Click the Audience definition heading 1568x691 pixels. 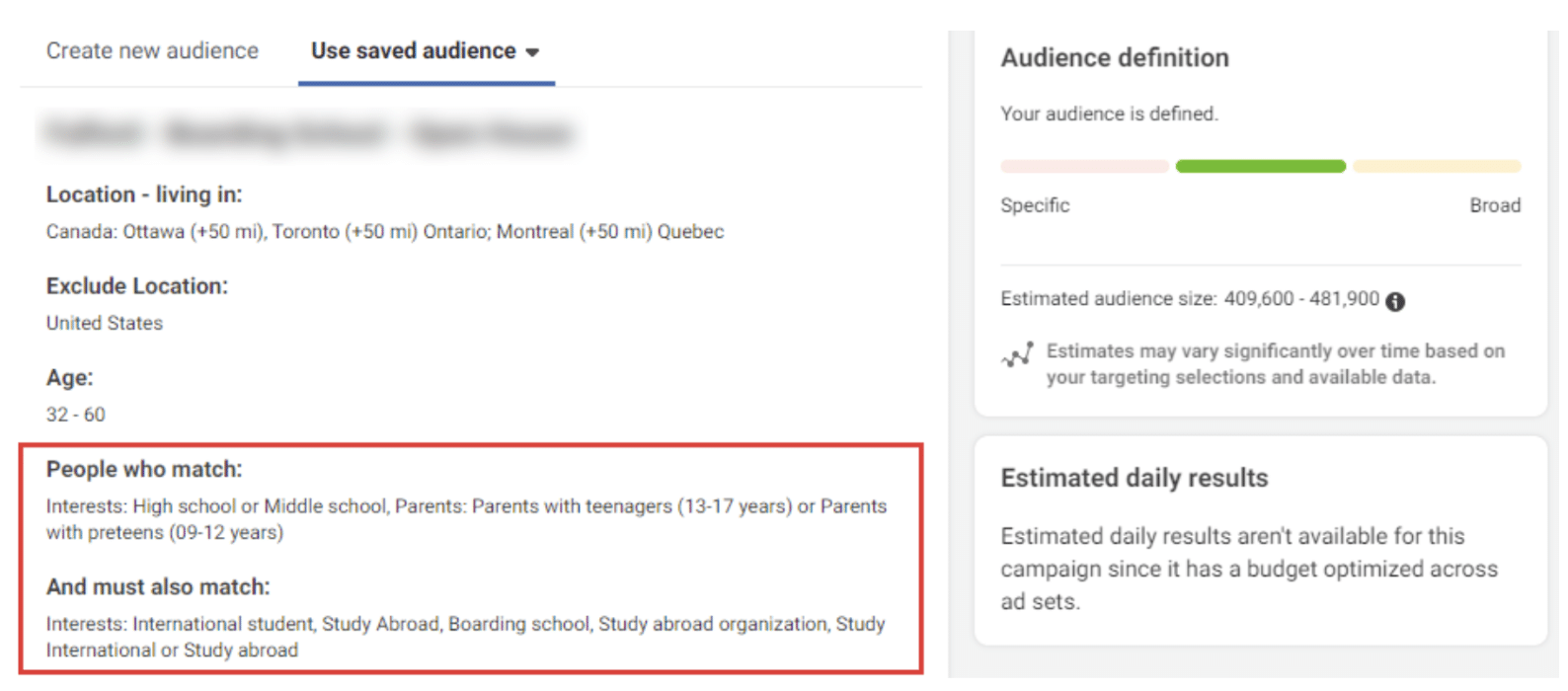click(1115, 58)
